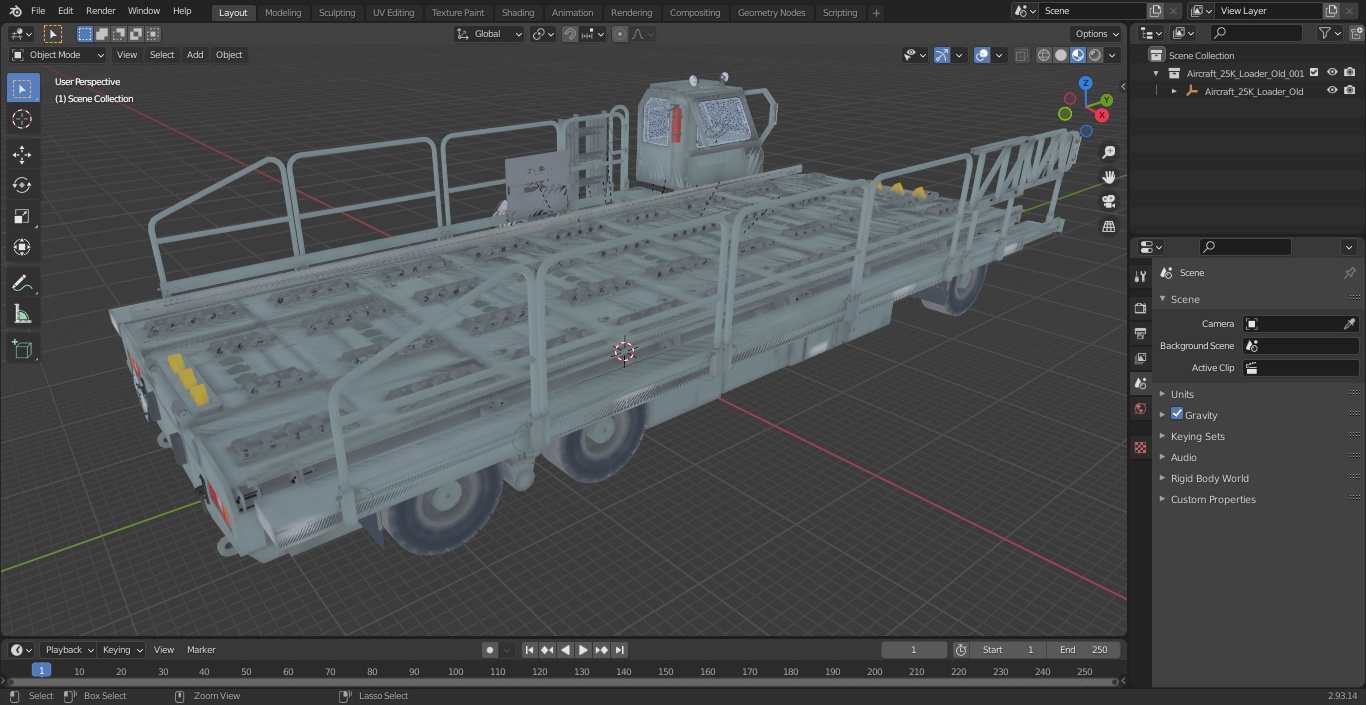Image resolution: width=1366 pixels, height=705 pixels.
Task: Select the Add Cube tool
Action: 22,350
